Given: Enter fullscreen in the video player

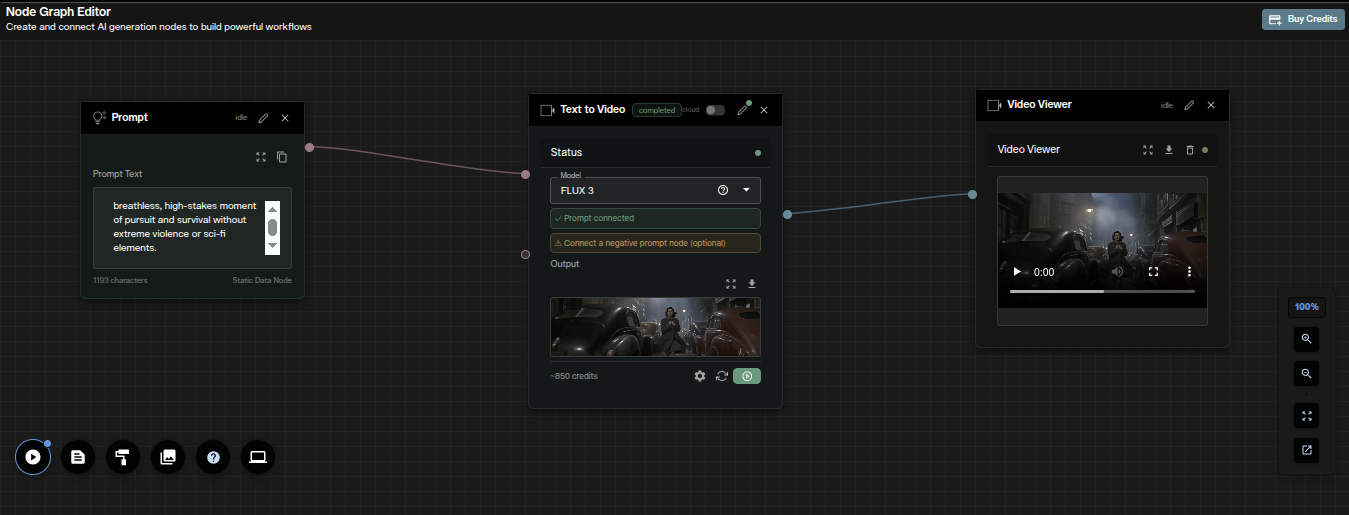Looking at the screenshot, I should (1153, 272).
